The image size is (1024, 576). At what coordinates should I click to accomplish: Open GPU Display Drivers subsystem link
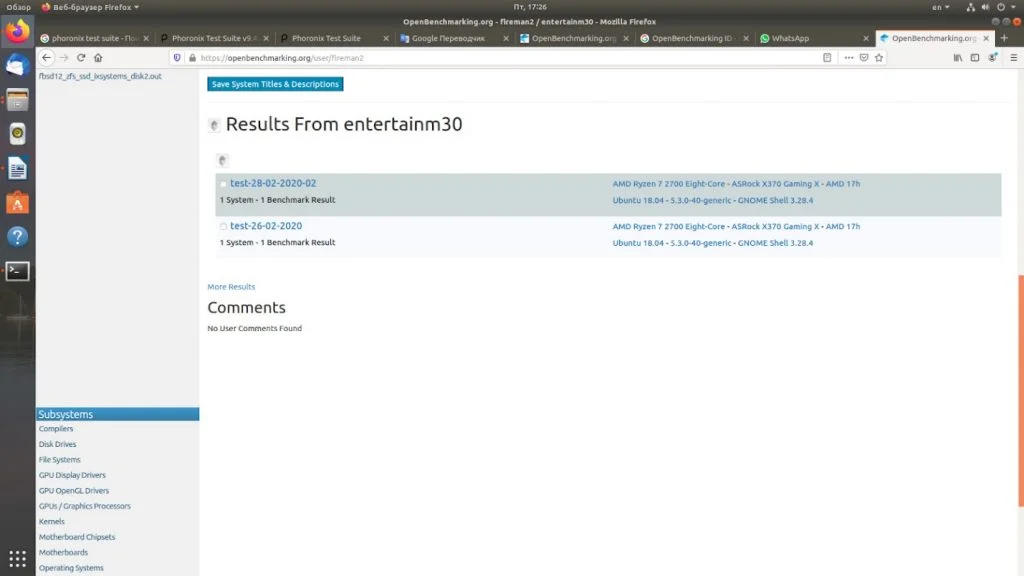click(x=72, y=475)
